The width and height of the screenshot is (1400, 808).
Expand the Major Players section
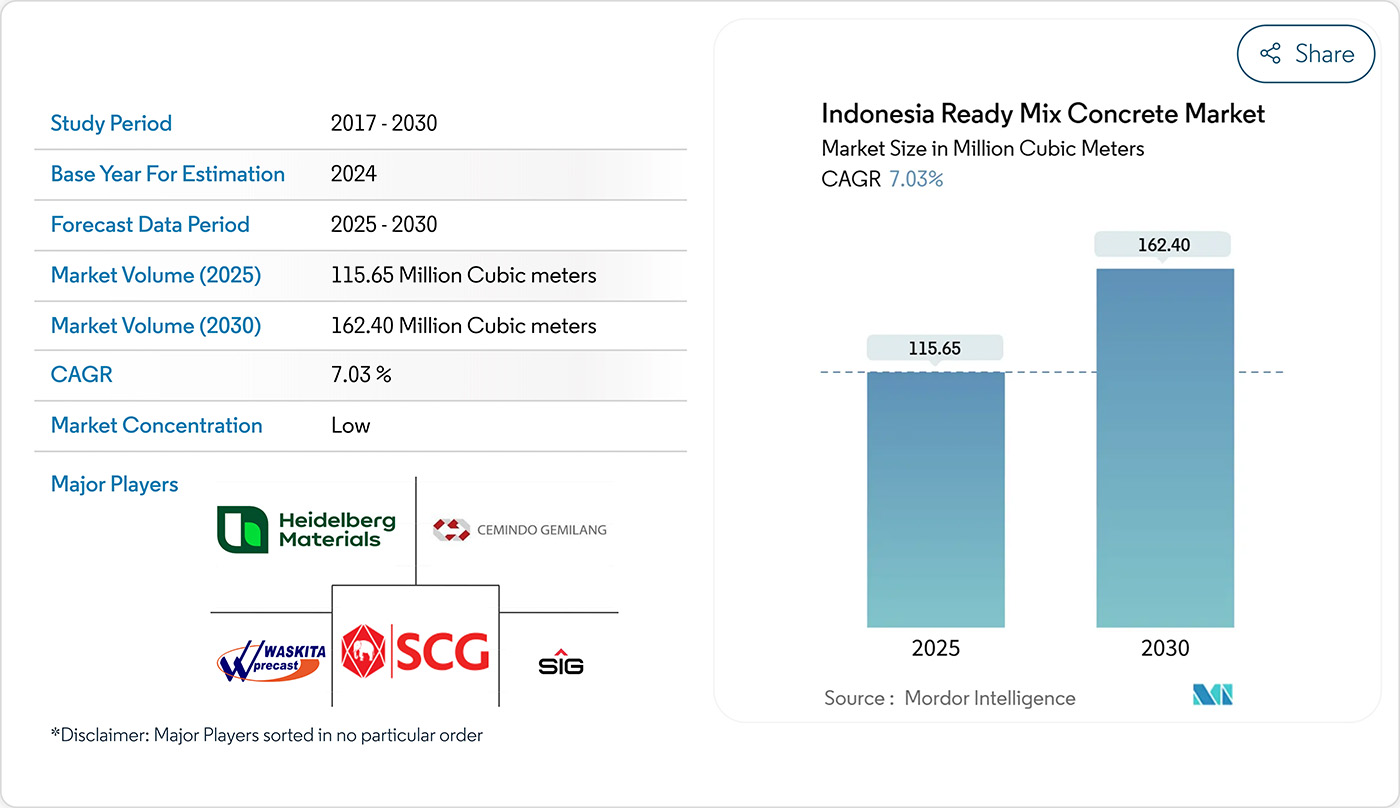[x=114, y=484]
